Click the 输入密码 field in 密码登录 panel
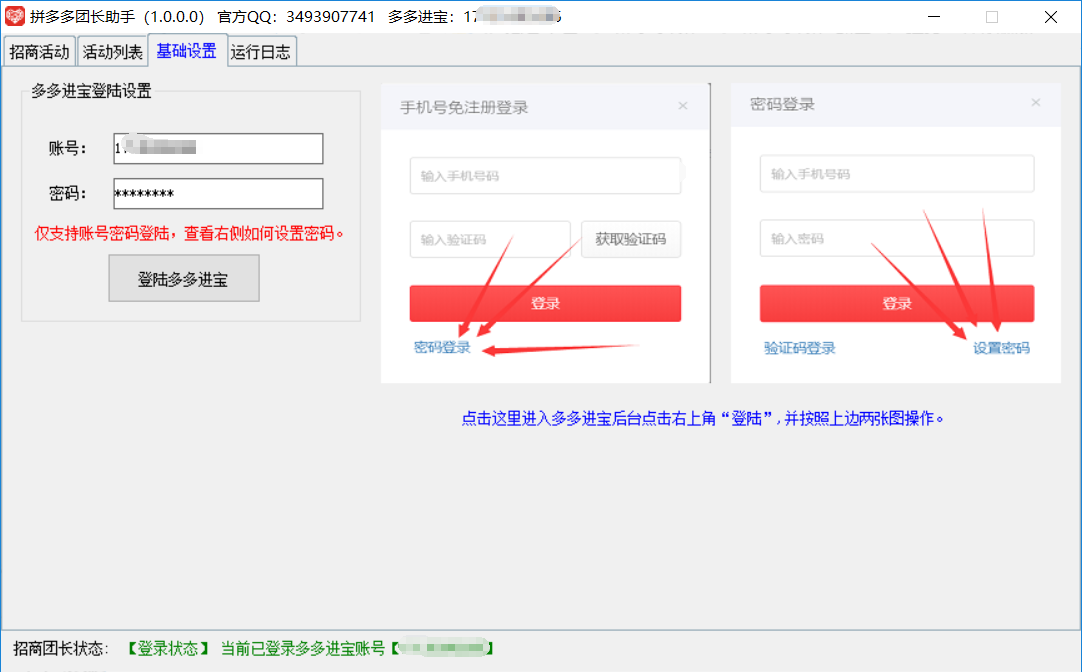This screenshot has width=1082, height=672. [896, 238]
